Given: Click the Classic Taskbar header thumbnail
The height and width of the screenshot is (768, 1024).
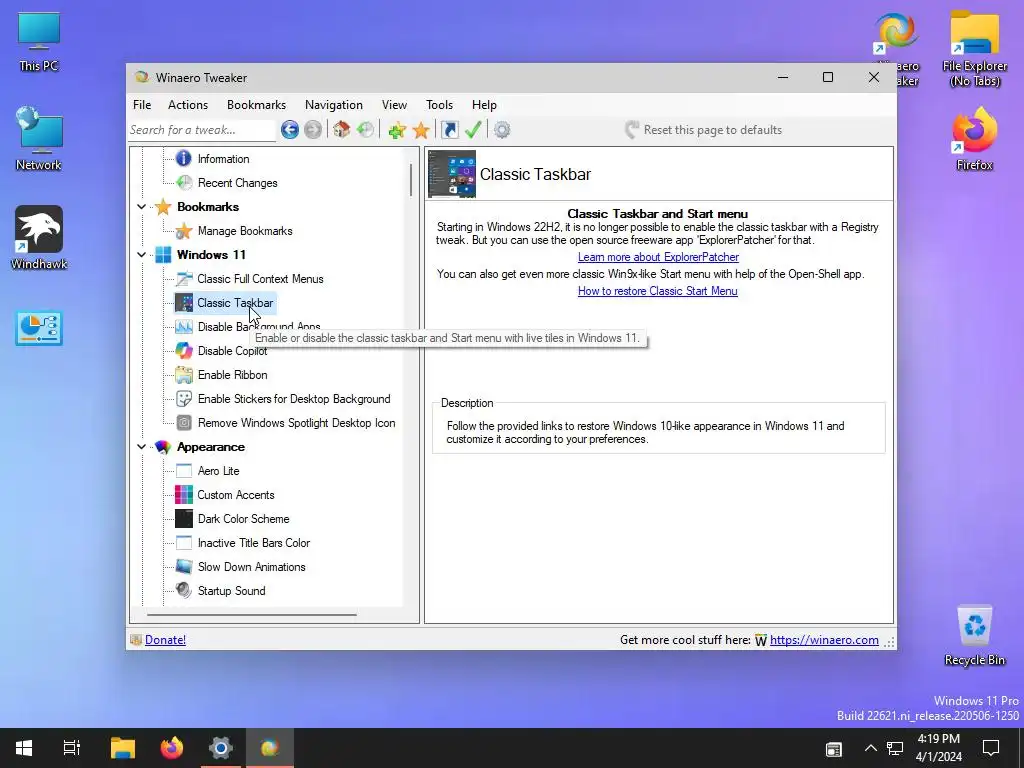Looking at the screenshot, I should 452,174.
